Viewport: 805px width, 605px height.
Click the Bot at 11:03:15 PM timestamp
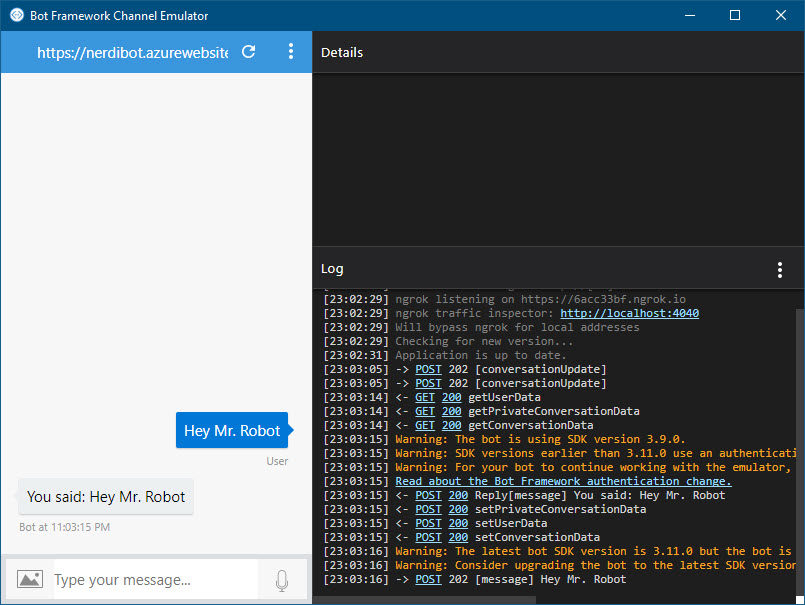pos(65,527)
